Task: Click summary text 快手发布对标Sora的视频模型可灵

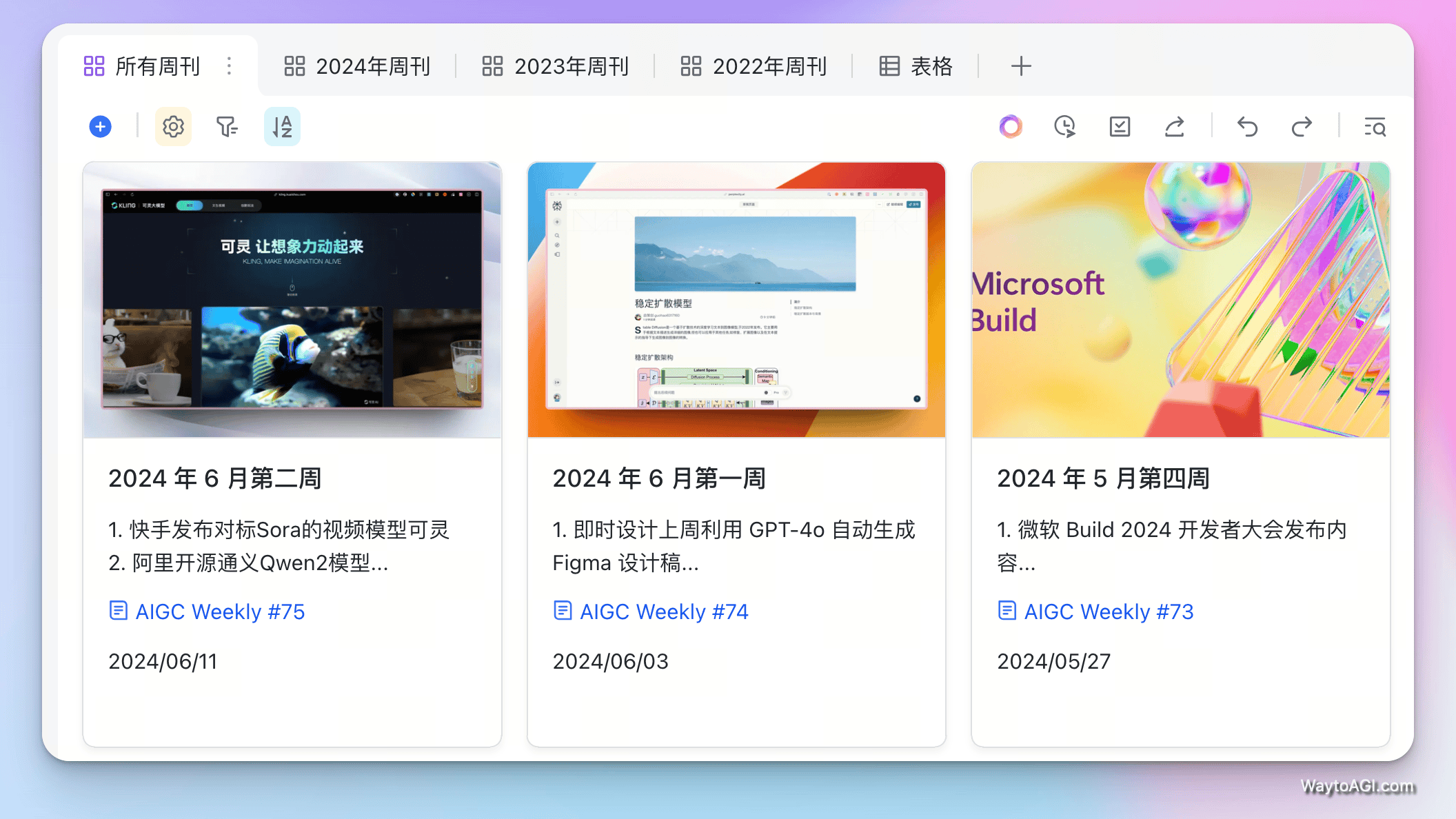Action: tap(289, 529)
